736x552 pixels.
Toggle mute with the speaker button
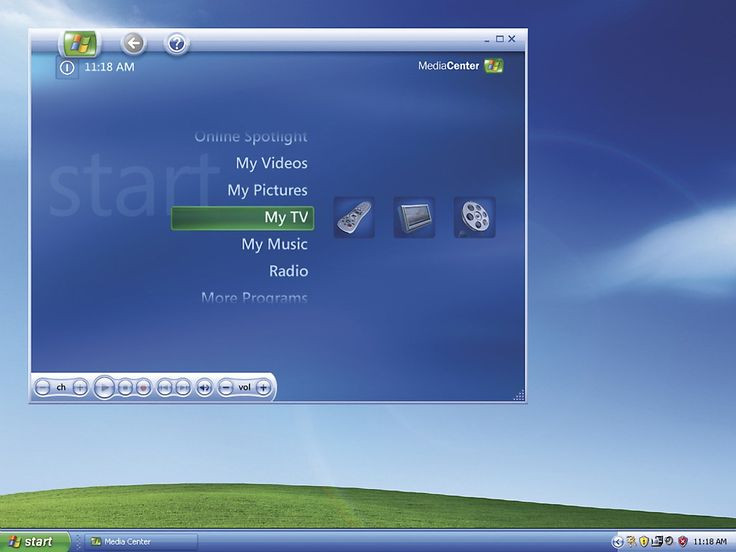click(204, 387)
